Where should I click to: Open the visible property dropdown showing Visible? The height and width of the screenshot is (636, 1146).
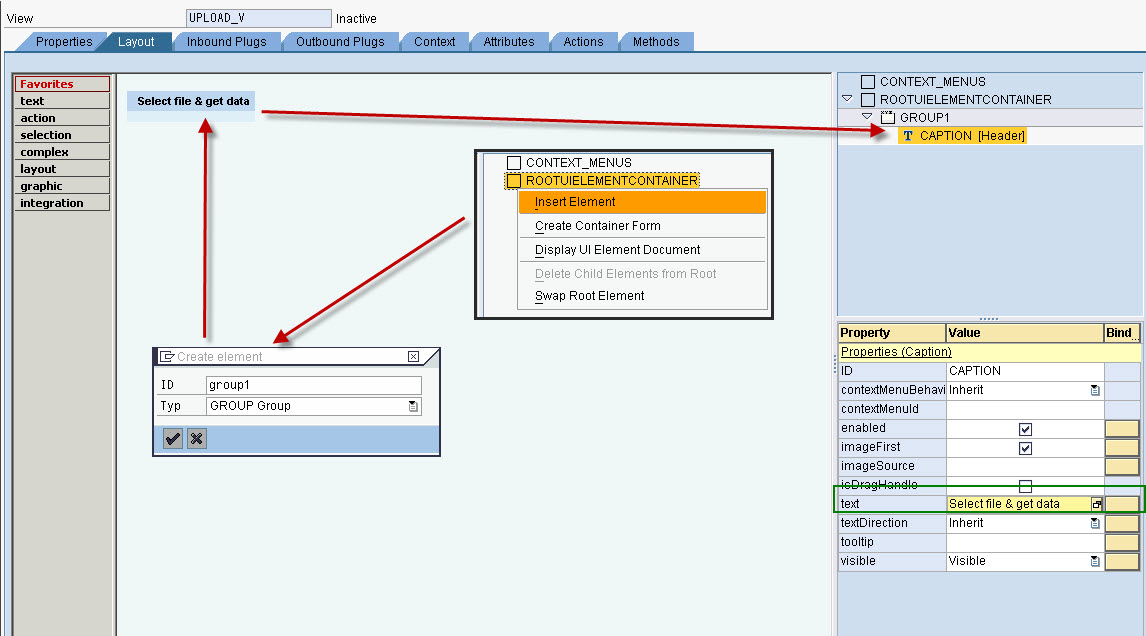point(1093,560)
